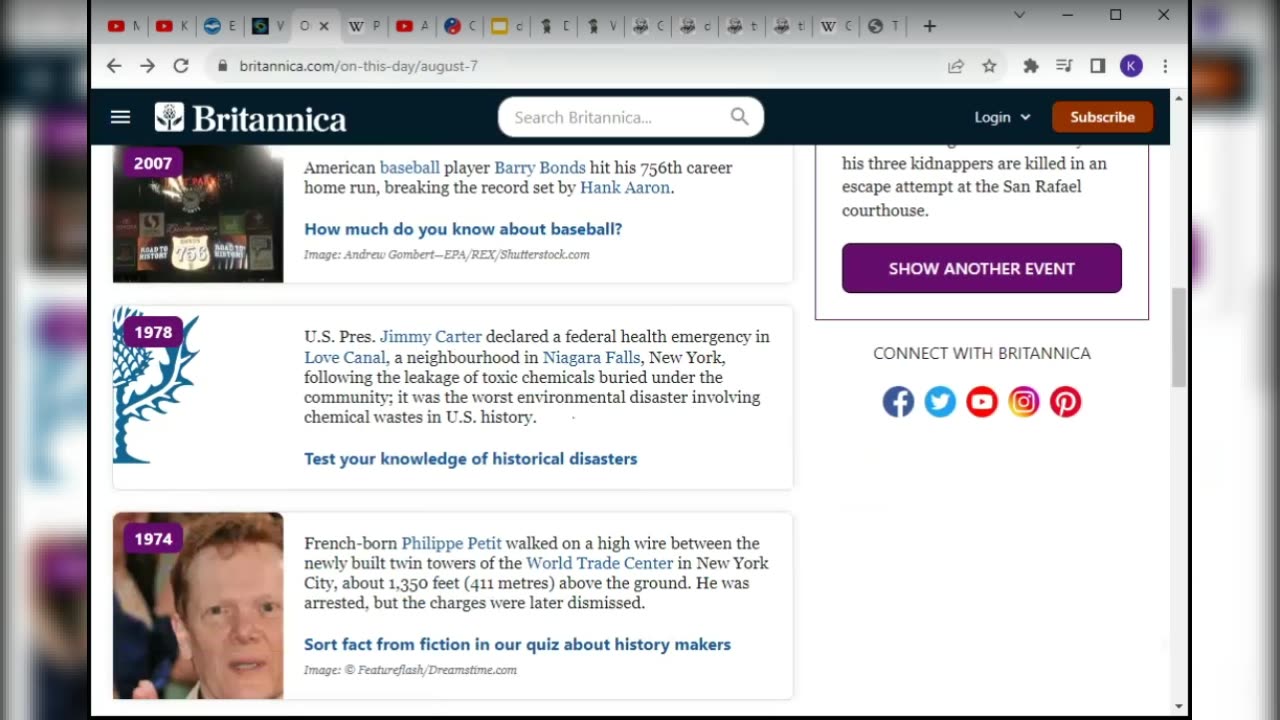Bookmark this page with star icon
1280x720 pixels.
tap(989, 66)
